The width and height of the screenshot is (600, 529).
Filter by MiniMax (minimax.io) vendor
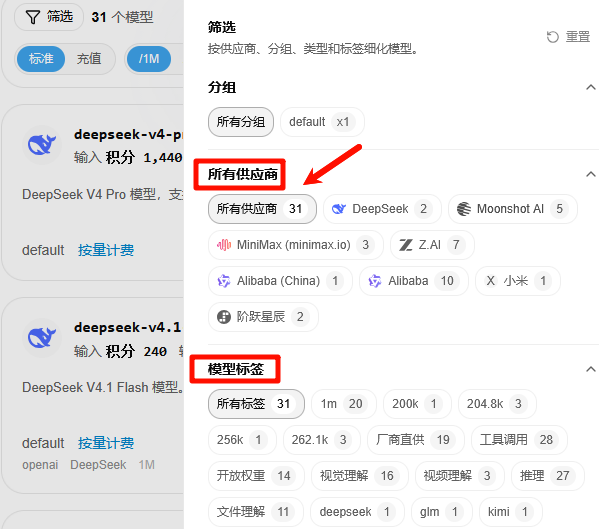tap(296, 245)
